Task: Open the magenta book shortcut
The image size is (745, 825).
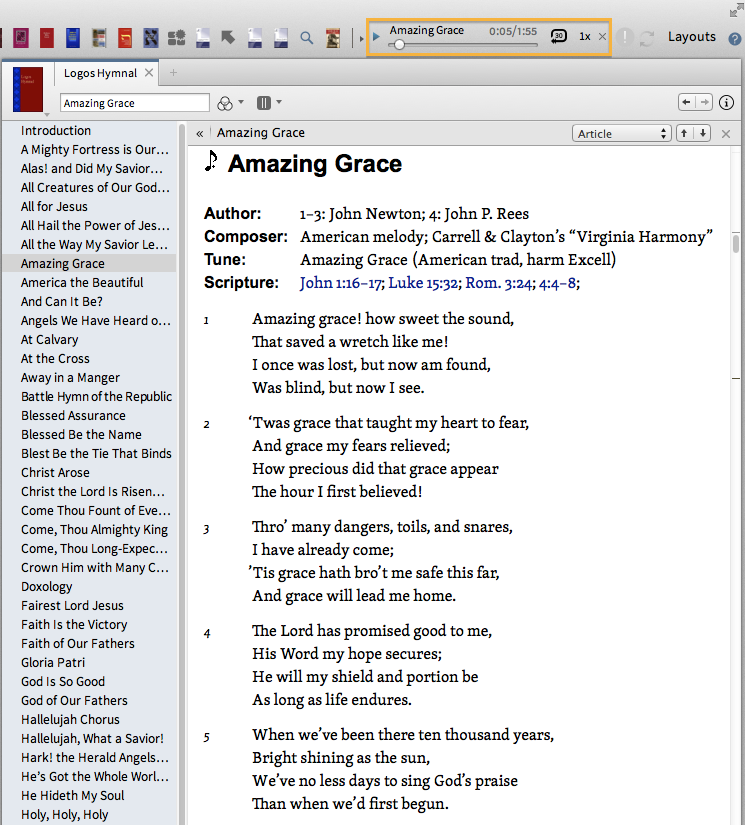Action: [21, 37]
